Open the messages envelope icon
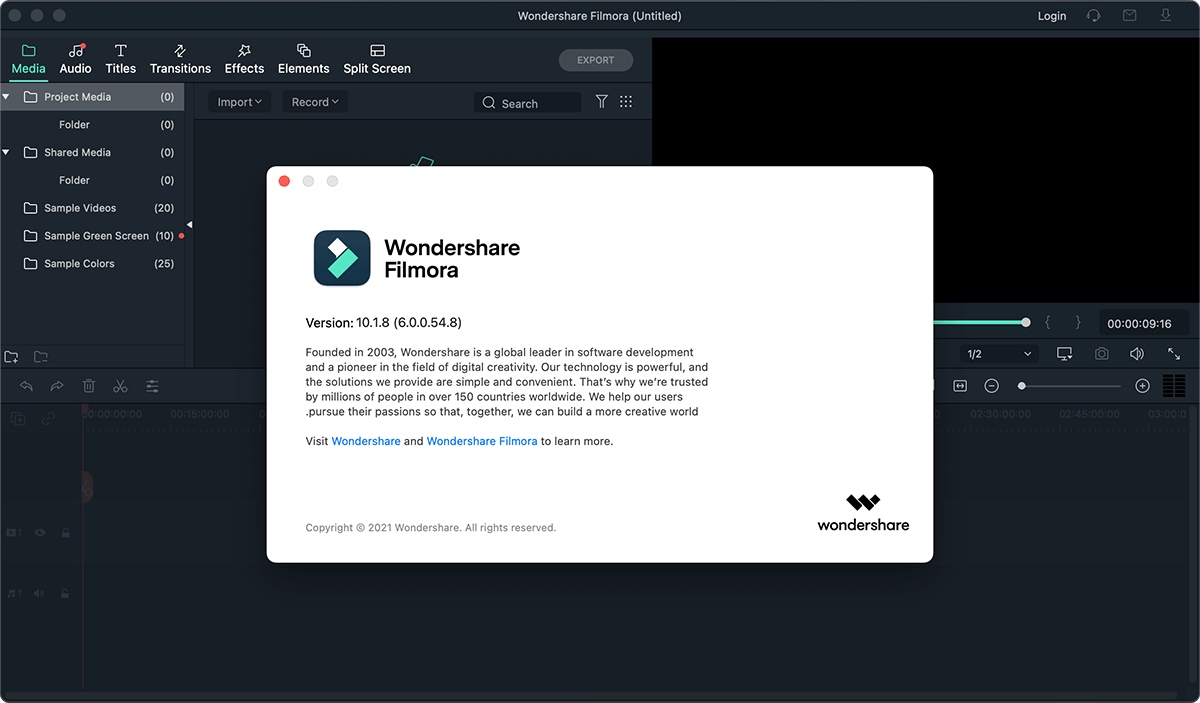1200x703 pixels. (x=1129, y=16)
